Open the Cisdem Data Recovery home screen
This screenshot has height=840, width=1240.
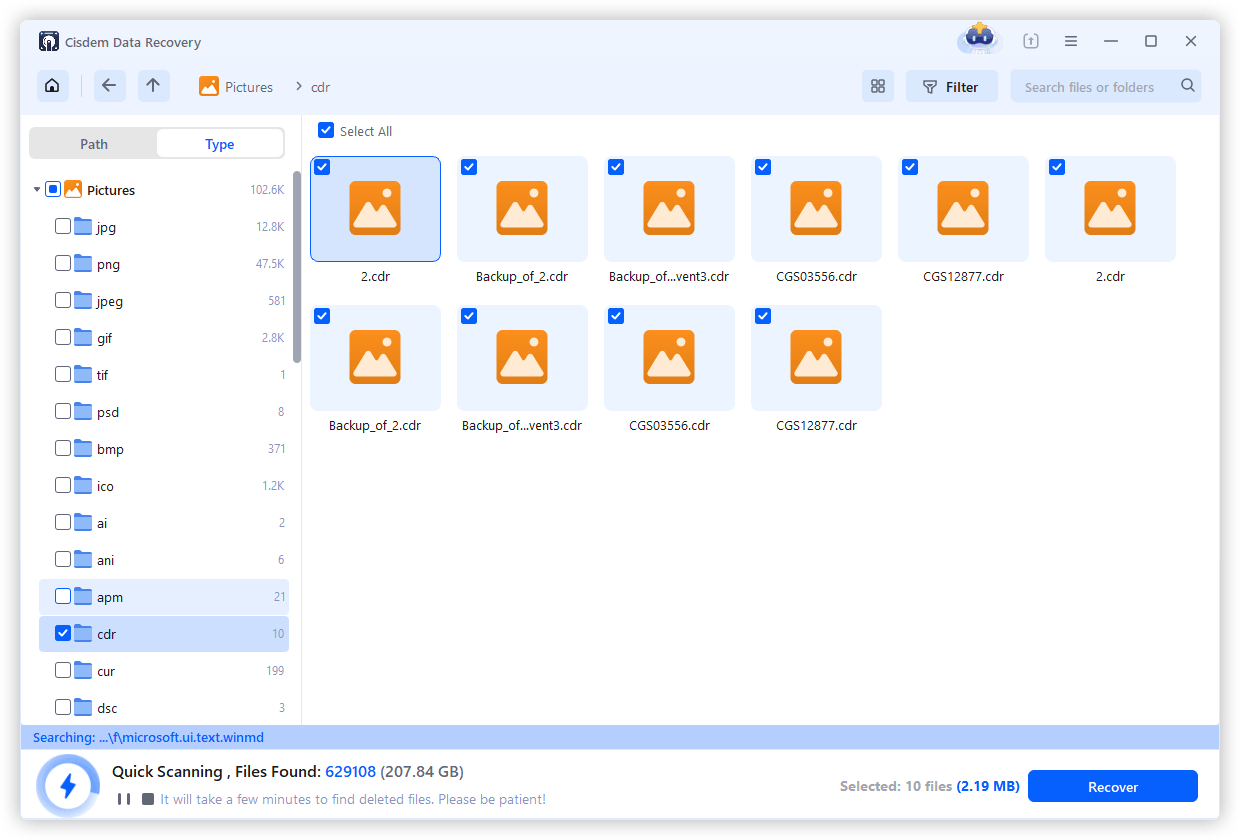pos(52,86)
